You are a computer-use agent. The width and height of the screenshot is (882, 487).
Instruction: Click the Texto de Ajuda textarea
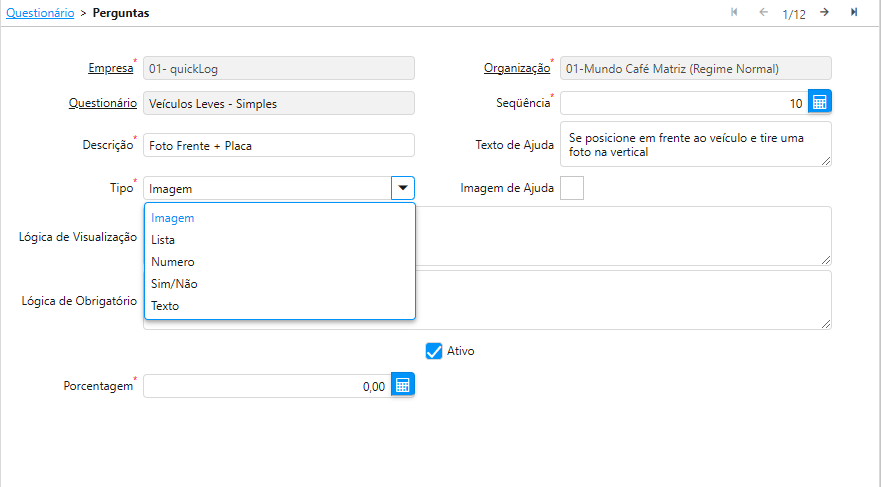695,144
